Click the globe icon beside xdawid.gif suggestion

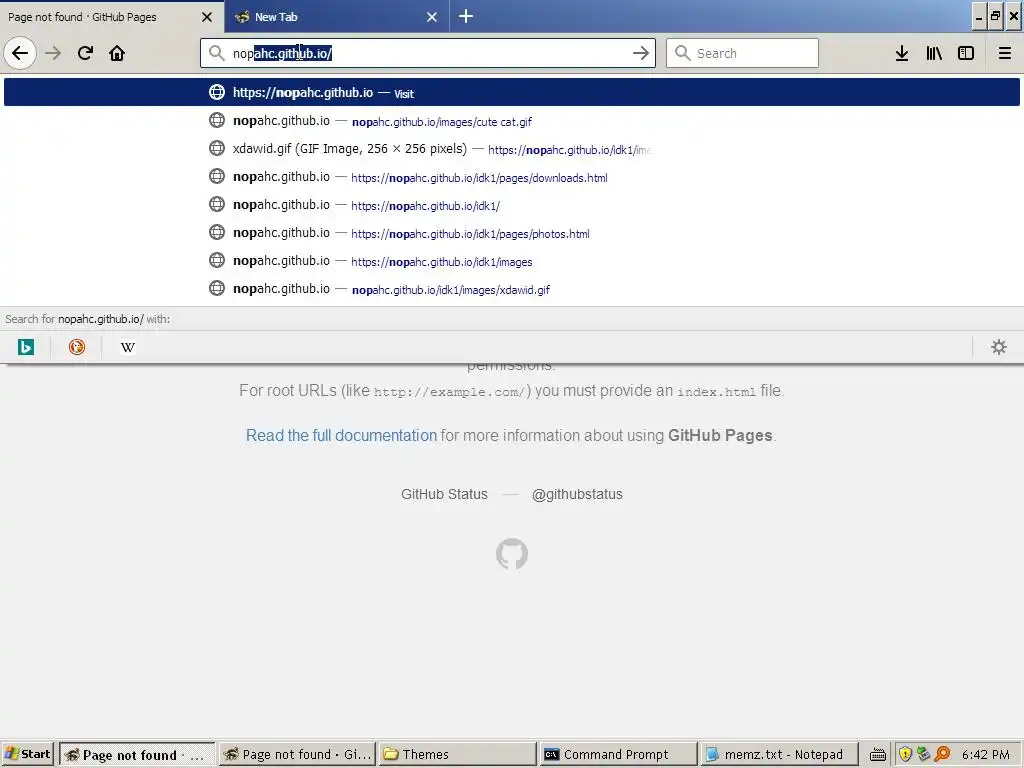217,148
